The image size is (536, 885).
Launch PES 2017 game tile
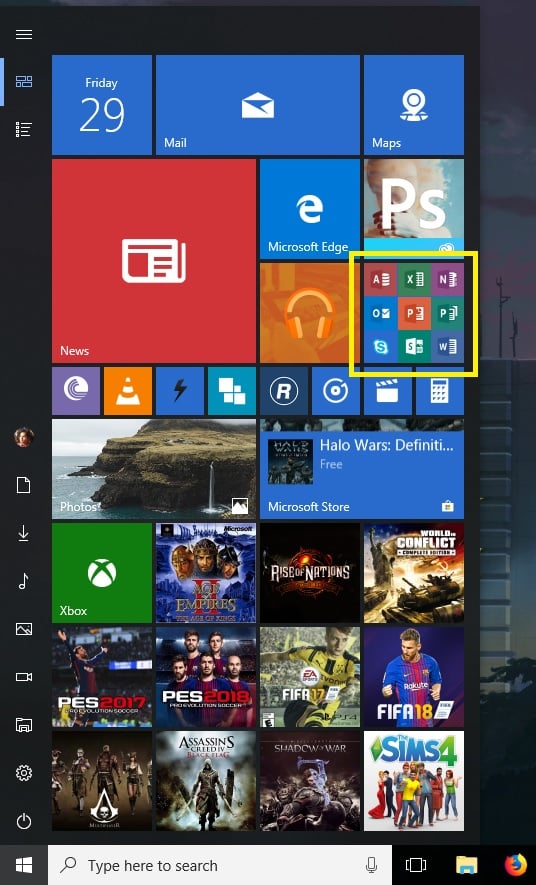pos(102,677)
